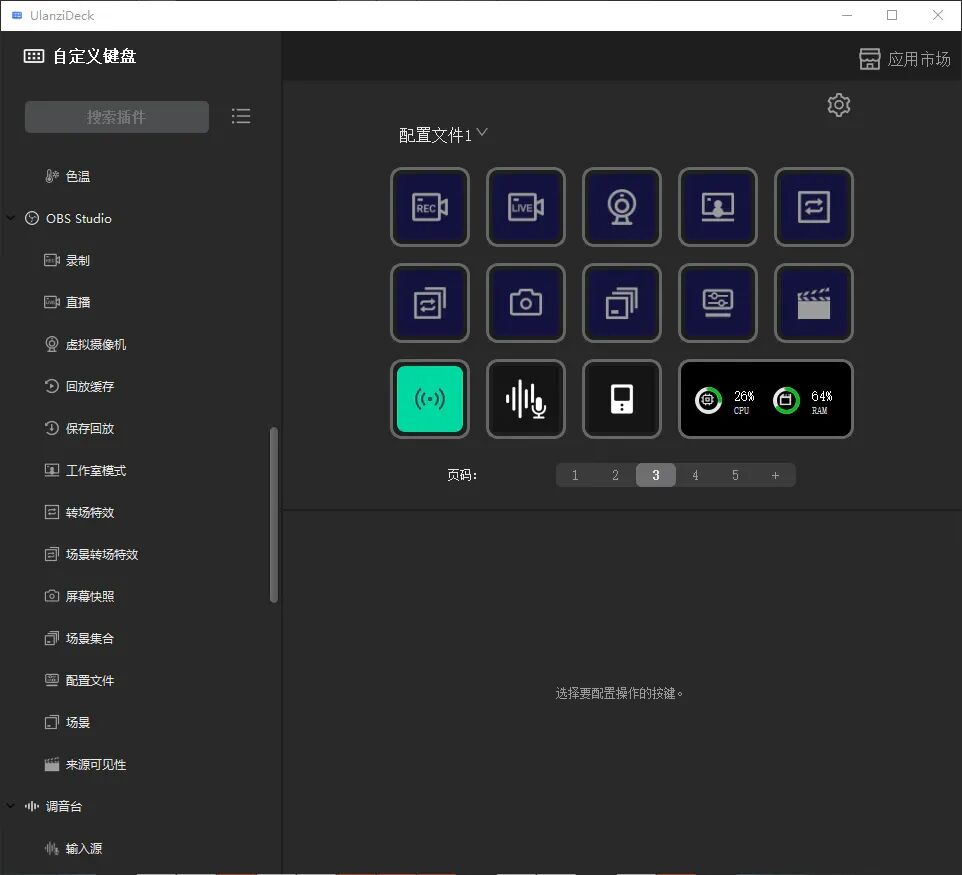Viewport: 962px width, 875px height.
Task: Click the green broadcast signal key
Action: coord(429,399)
